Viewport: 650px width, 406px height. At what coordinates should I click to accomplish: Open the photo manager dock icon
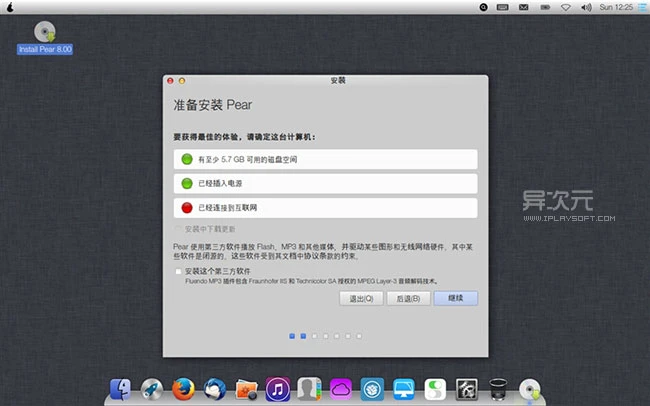coord(246,390)
